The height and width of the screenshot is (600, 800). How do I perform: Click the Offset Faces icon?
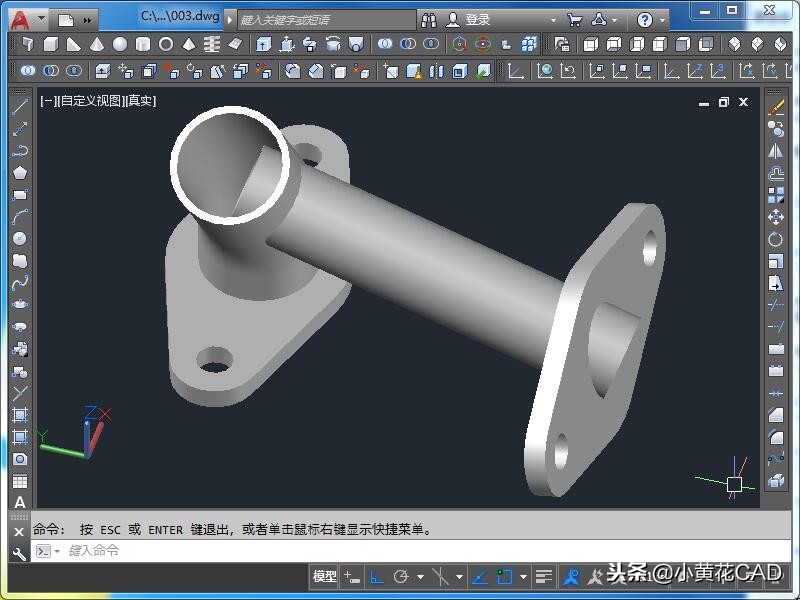(149, 70)
